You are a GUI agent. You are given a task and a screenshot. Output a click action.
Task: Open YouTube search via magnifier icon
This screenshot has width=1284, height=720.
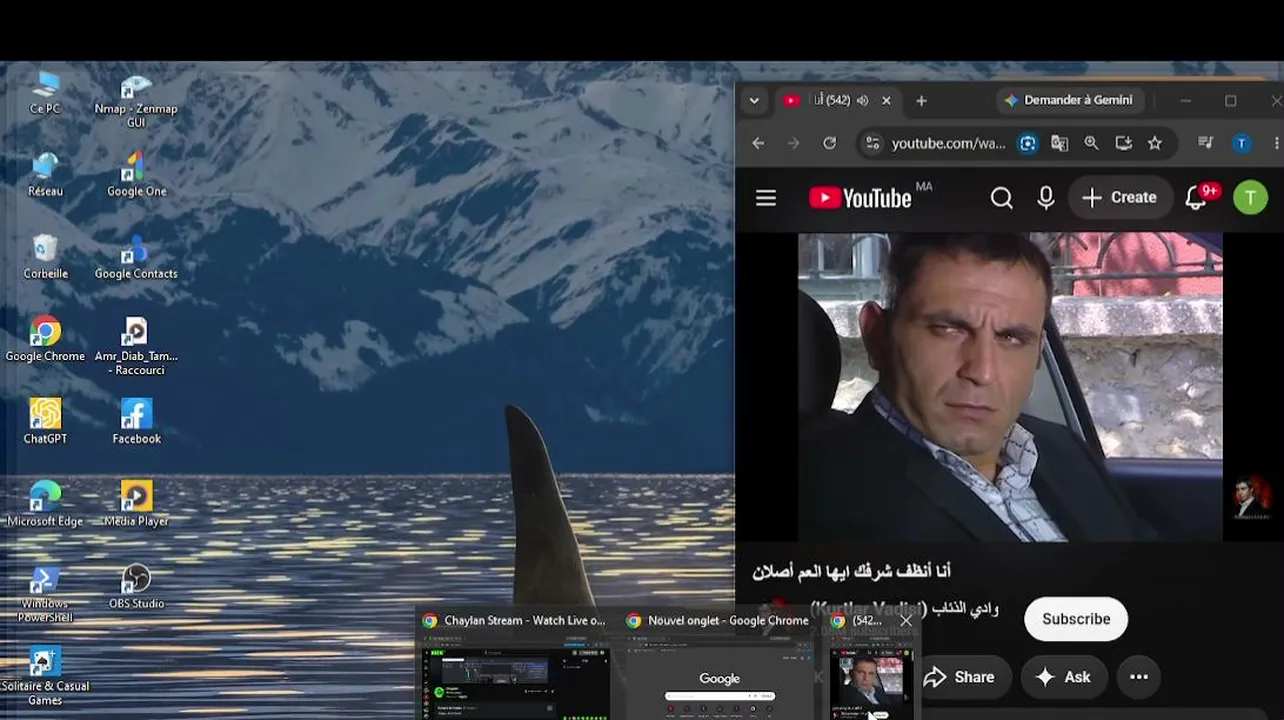1001,198
